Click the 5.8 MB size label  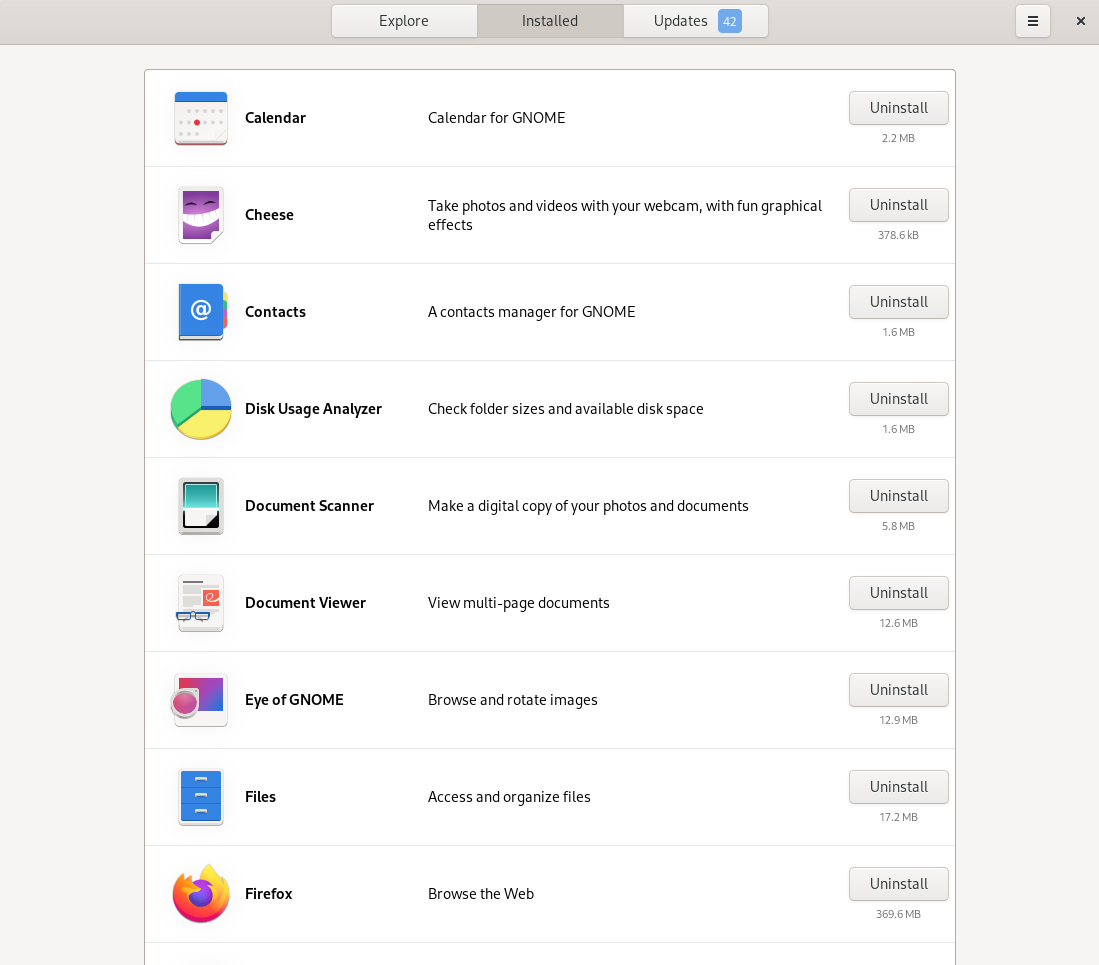click(898, 526)
